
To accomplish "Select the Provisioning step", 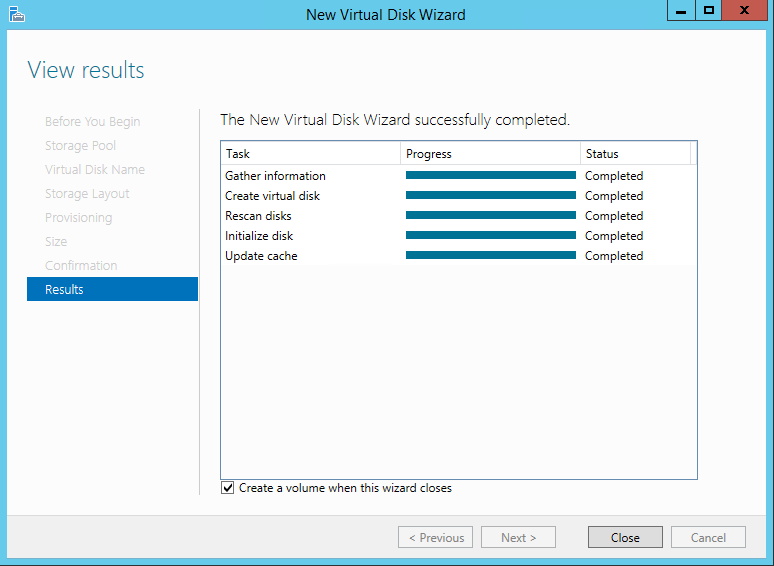I will tap(78, 218).
